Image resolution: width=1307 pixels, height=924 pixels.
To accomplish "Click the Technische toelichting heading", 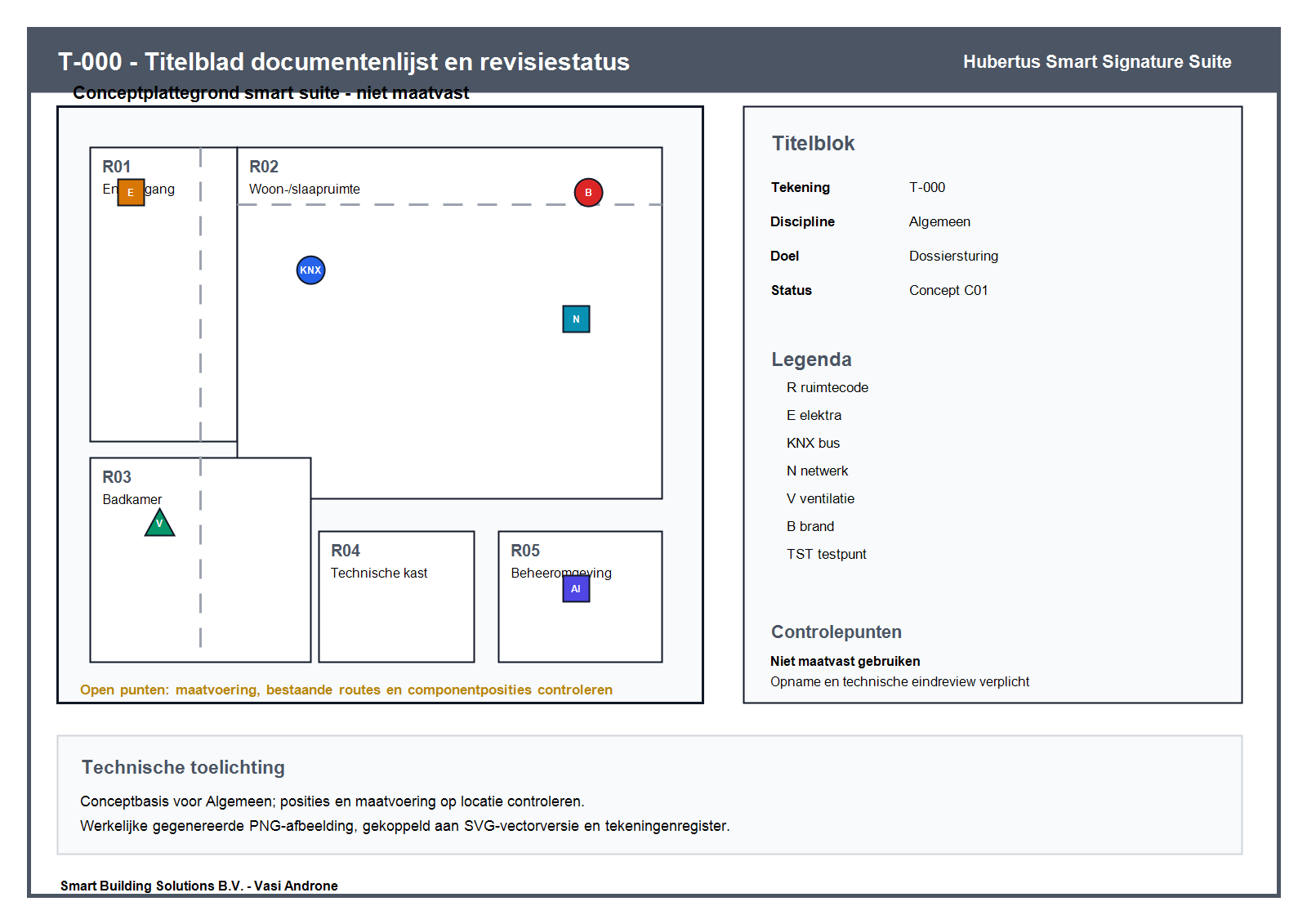I will tap(183, 767).
